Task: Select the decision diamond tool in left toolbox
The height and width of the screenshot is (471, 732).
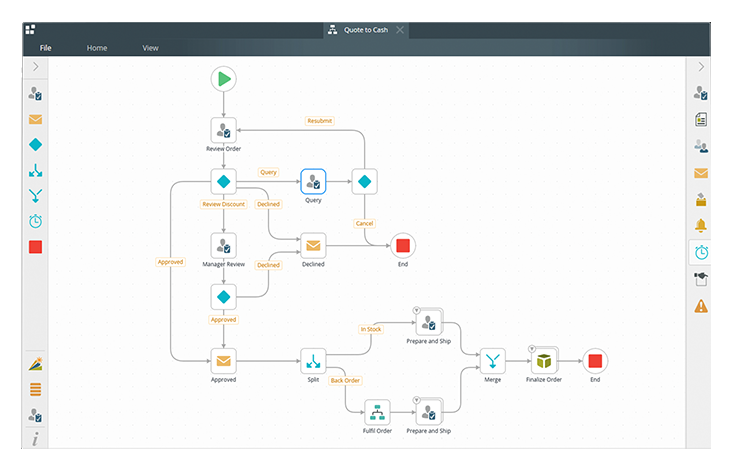Action: (x=35, y=145)
